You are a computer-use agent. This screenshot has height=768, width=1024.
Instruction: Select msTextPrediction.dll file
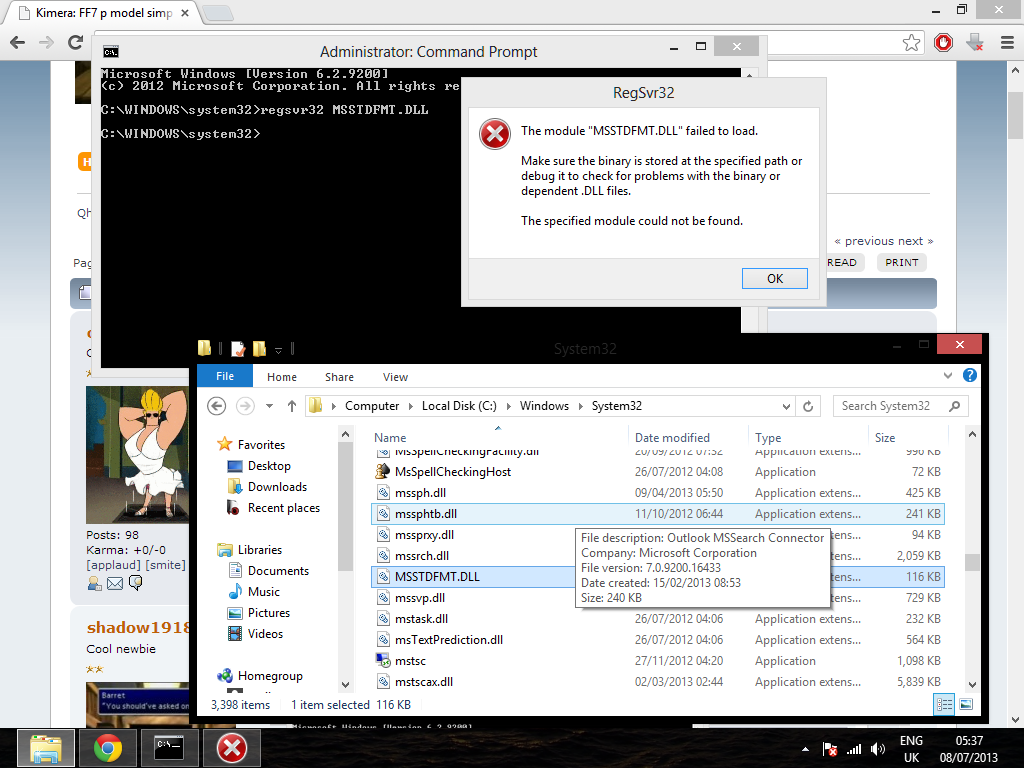point(658,639)
